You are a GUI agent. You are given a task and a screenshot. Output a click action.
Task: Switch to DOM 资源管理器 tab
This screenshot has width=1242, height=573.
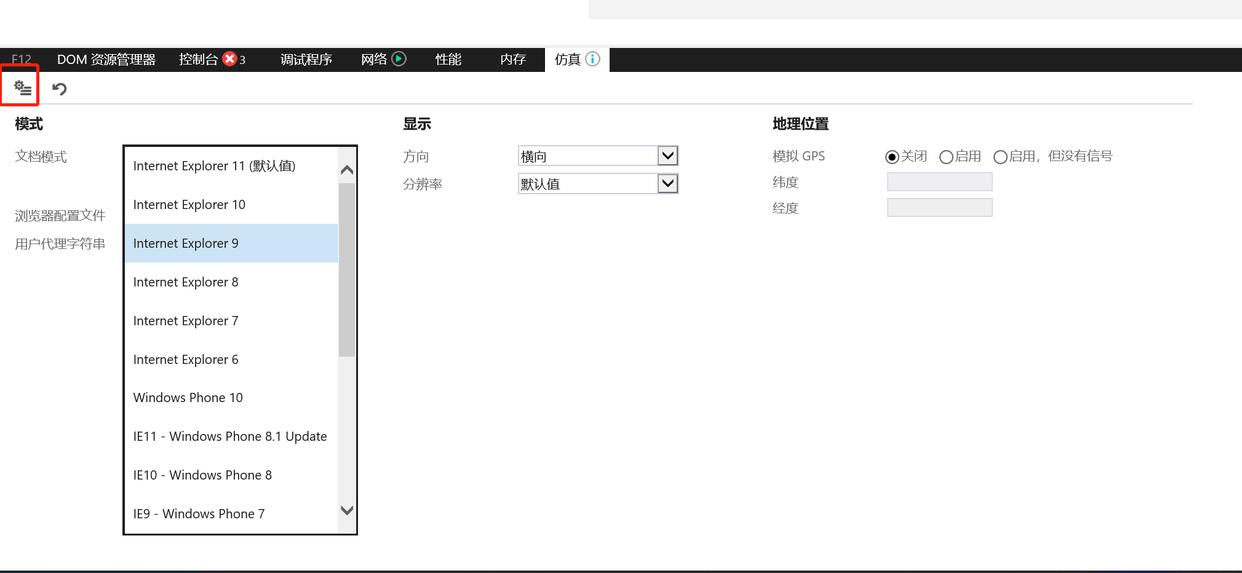click(106, 60)
